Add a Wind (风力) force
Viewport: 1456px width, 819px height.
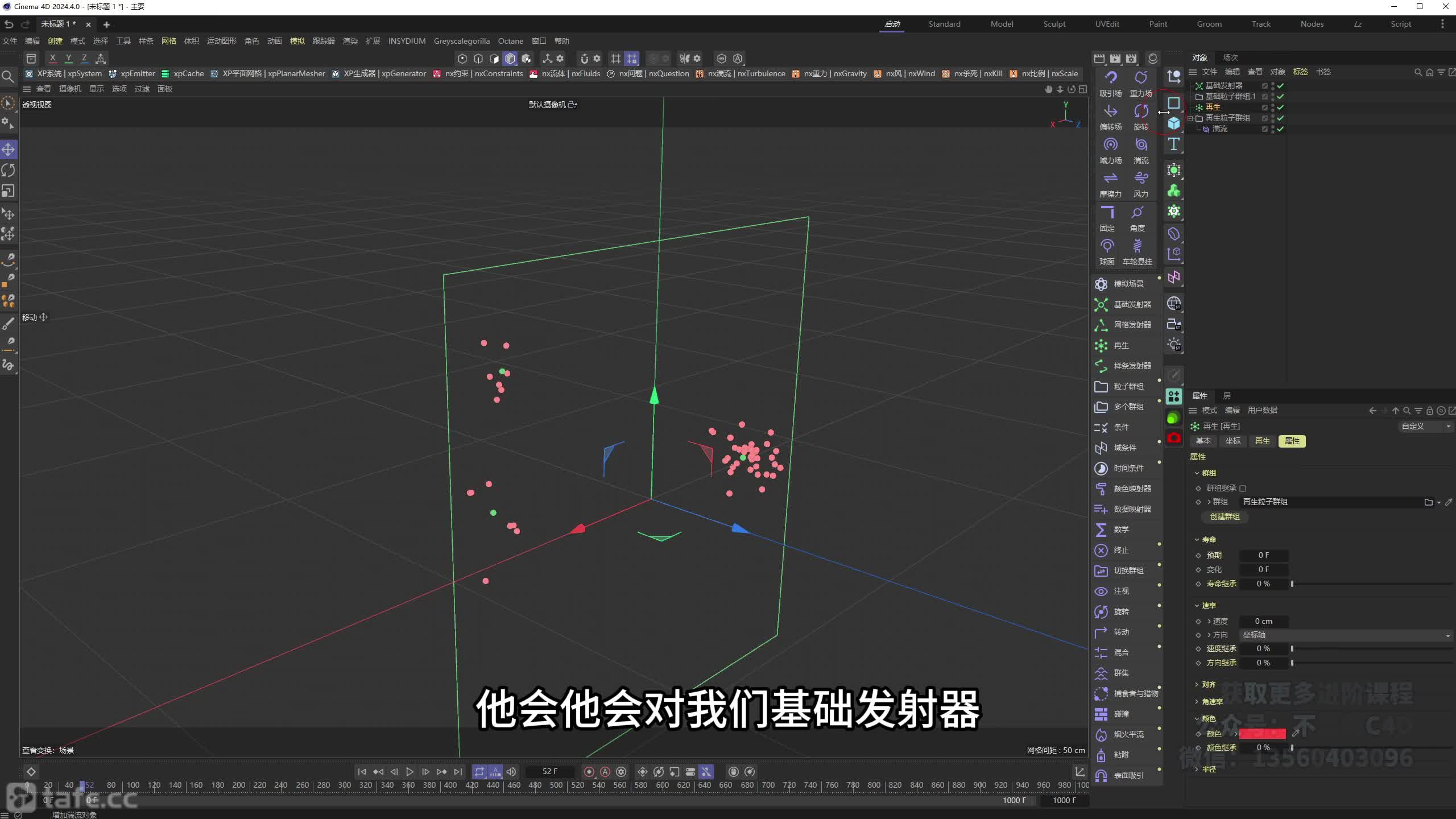pos(1141,184)
